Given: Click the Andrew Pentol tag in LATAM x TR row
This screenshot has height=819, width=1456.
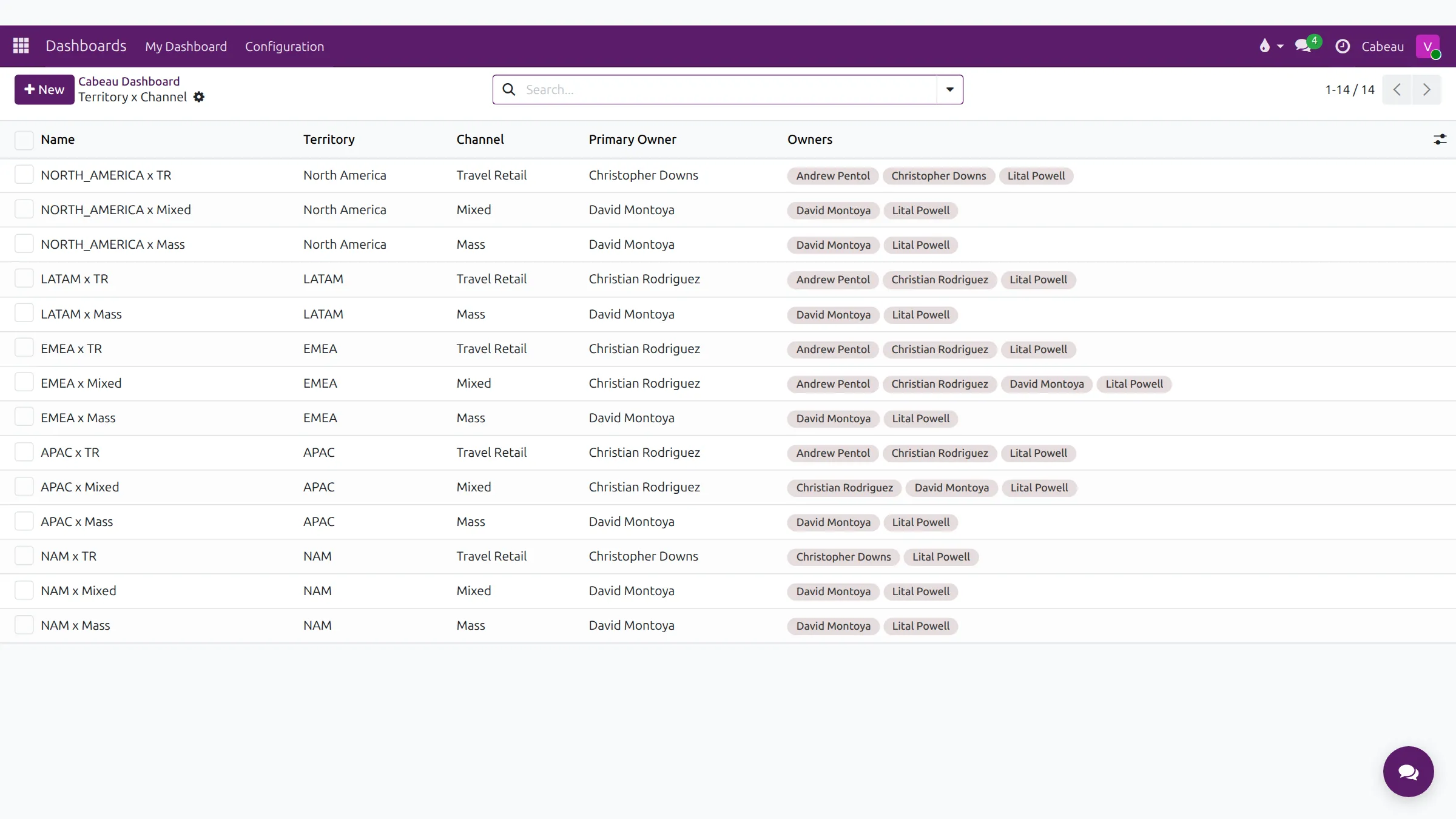Looking at the screenshot, I should tap(833, 280).
